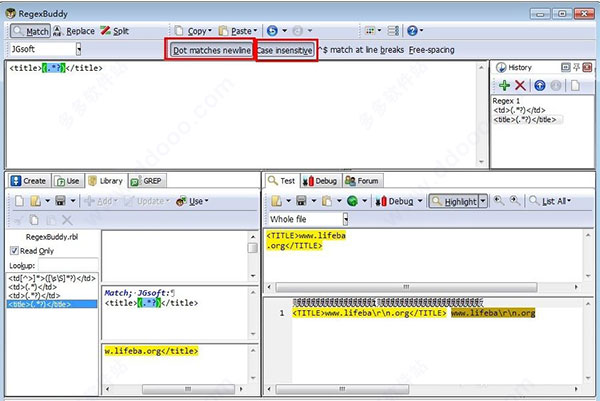Click the layout view icon in top toolbar
Viewport: 600px width, 401px height.
[370, 31]
